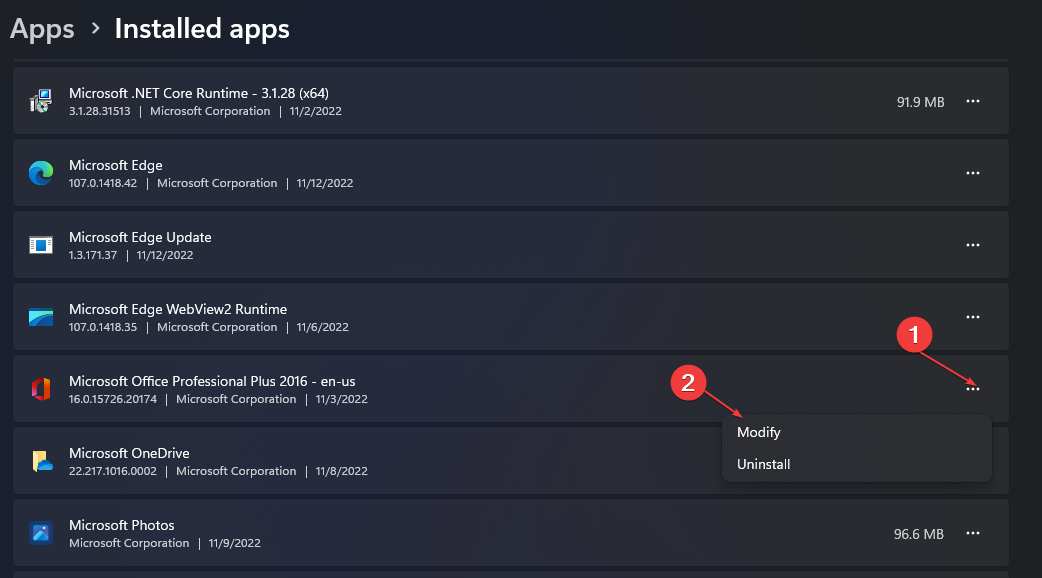This screenshot has width=1042, height=578.
Task: Click the Microsoft Office Professional Plus icon
Action: (41, 389)
